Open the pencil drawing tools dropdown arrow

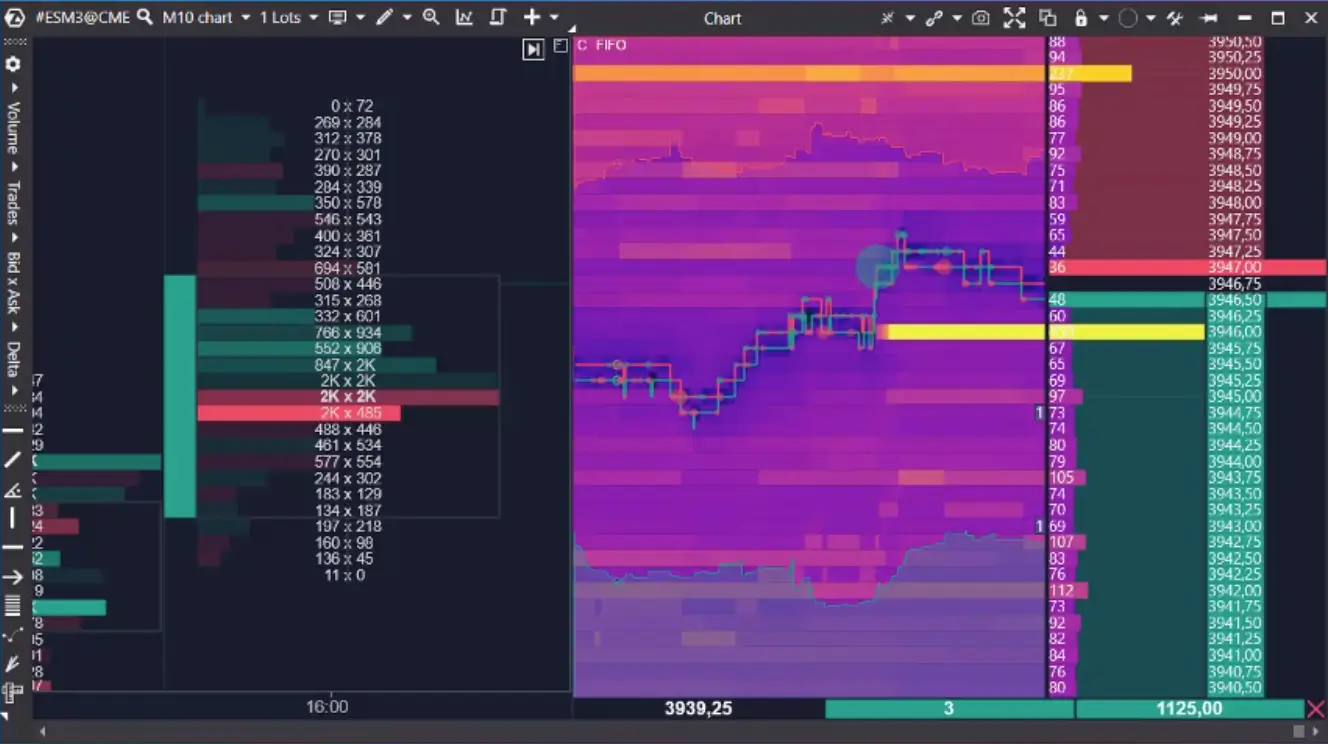tap(407, 18)
